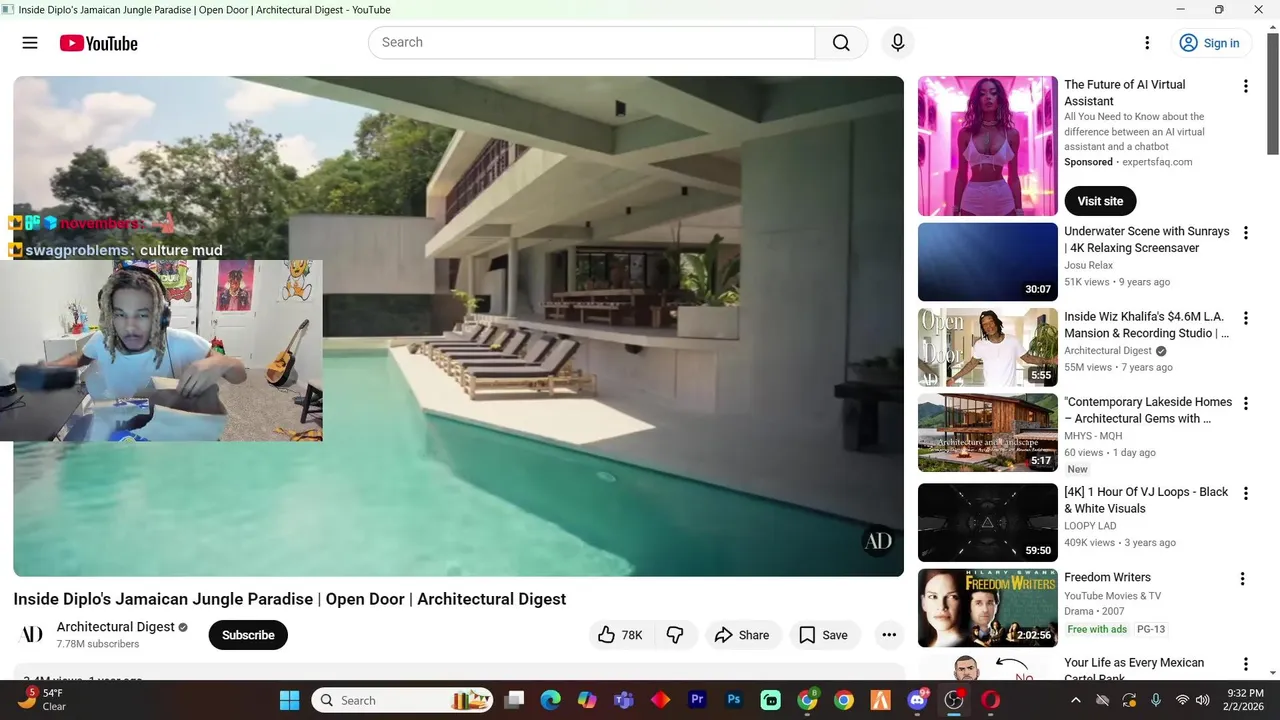The height and width of the screenshot is (720, 1280).
Task: Open video title 'Inside Wiz Khalifa's $4.6M L.A.'
Action: [1147, 325]
